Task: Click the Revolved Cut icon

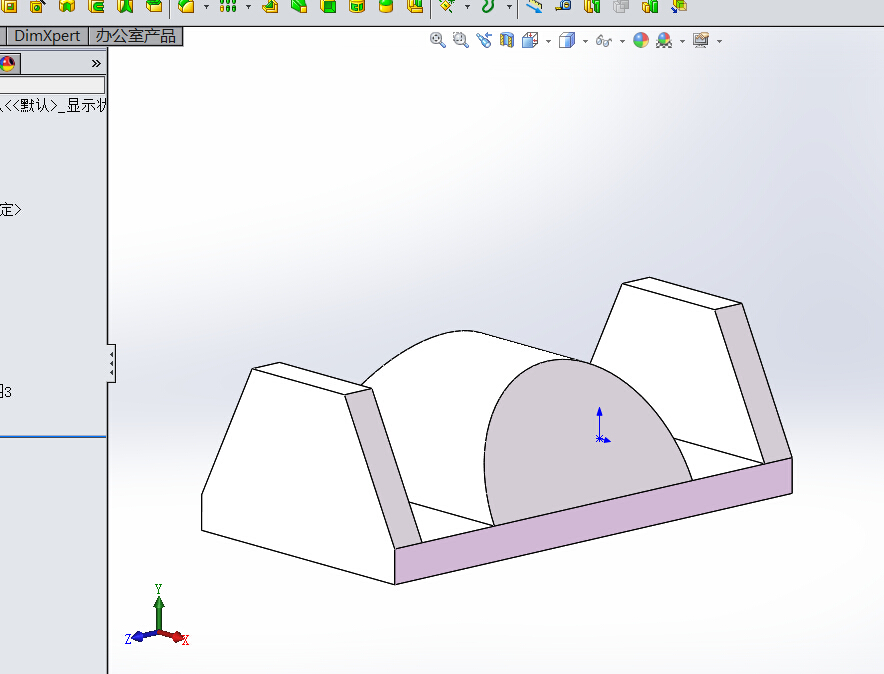Action: (67, 6)
